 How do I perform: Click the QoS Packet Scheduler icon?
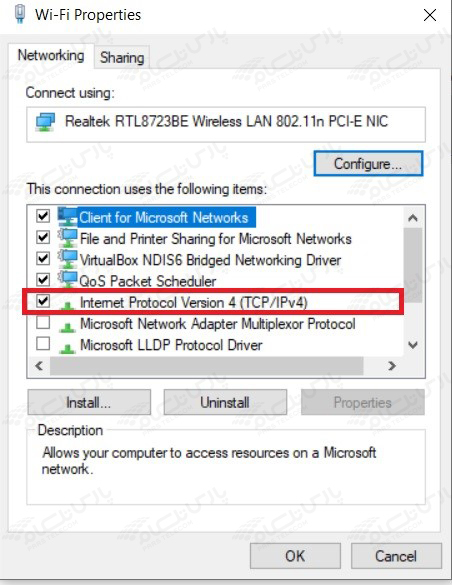pyautogui.click(x=68, y=280)
